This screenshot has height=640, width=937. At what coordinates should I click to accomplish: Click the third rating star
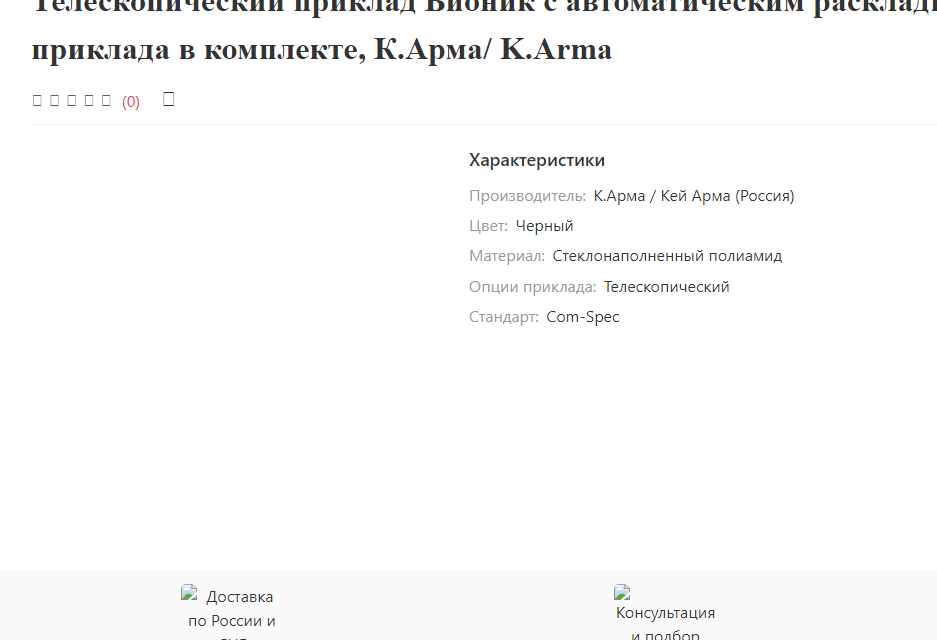(x=72, y=100)
